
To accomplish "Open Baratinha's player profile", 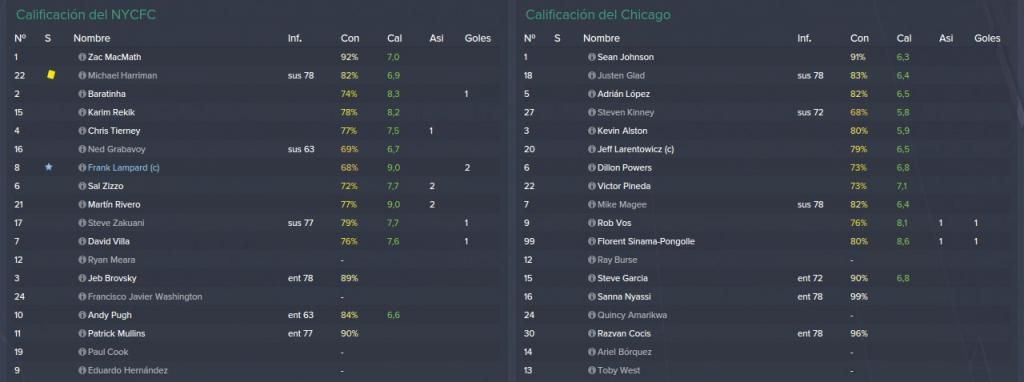I will [x=106, y=94].
